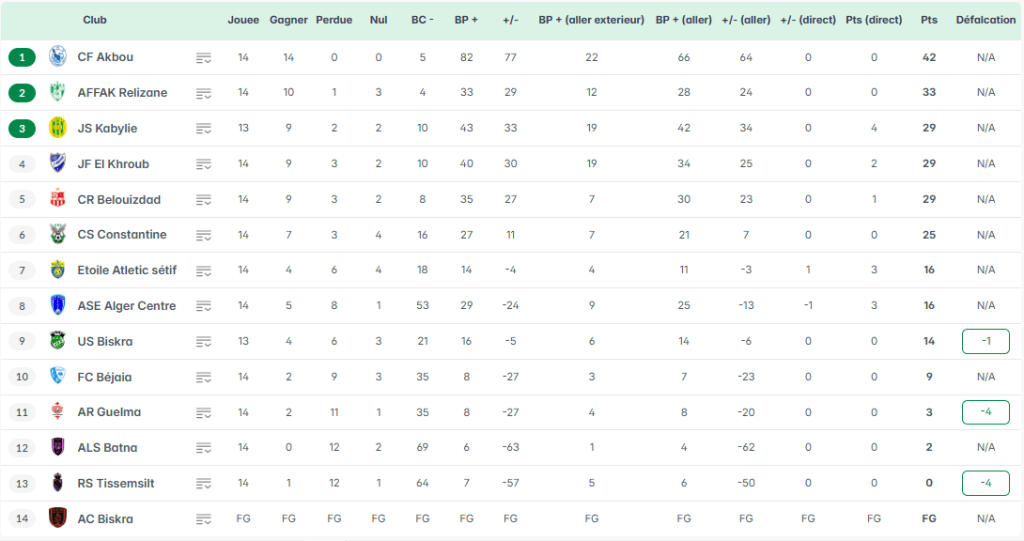Click the CS Constantine team crest

click(x=57, y=235)
